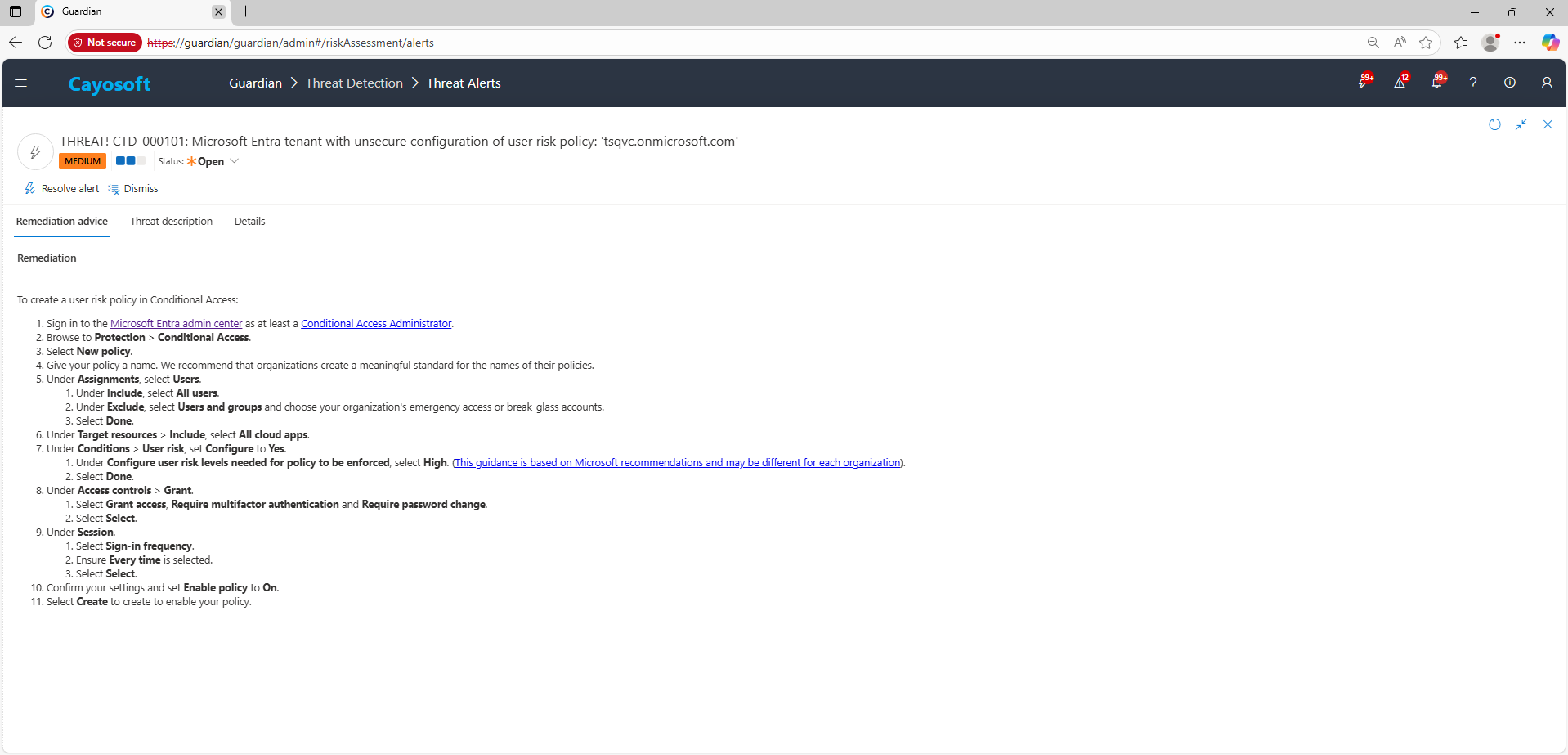Screen dimensions: 1568x755
Task: Switch to the Details tab
Action: pos(249,222)
